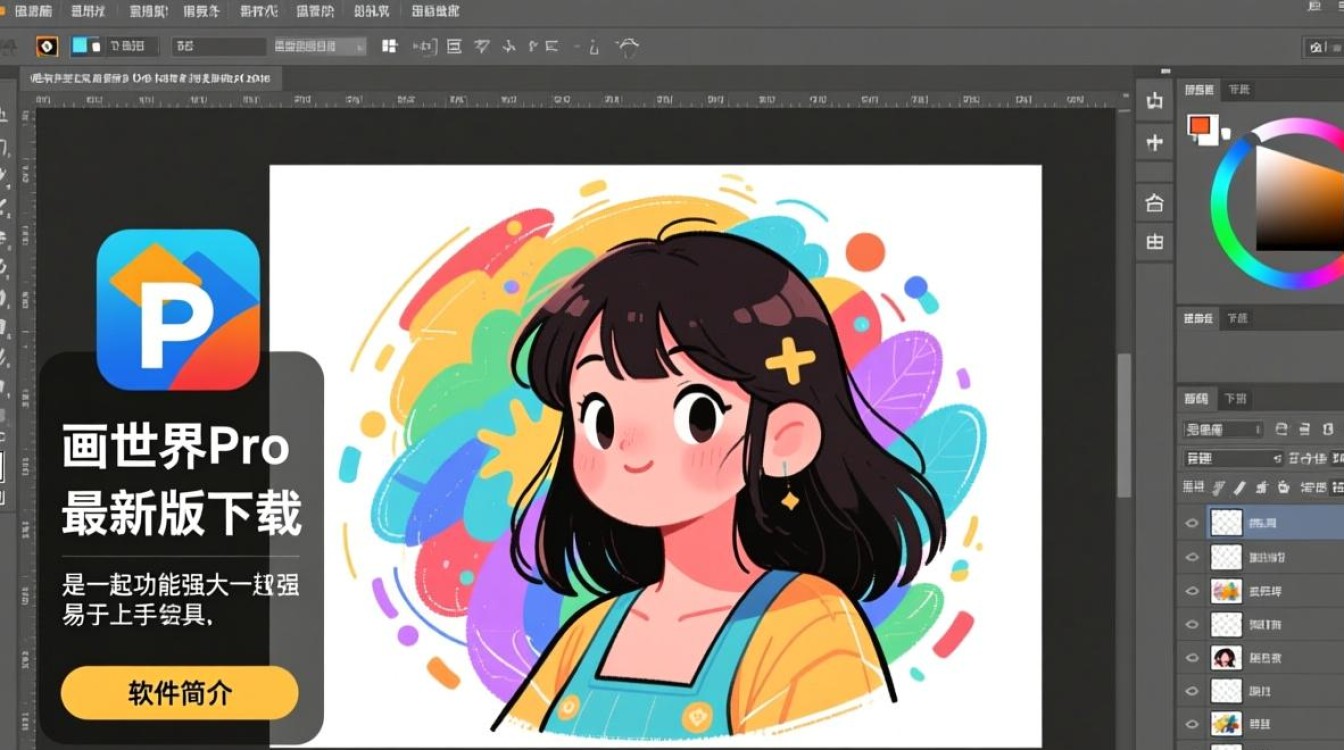Click the top icon in collapsed panel dock
Image resolution: width=1344 pixels, height=750 pixels.
tap(1155, 101)
